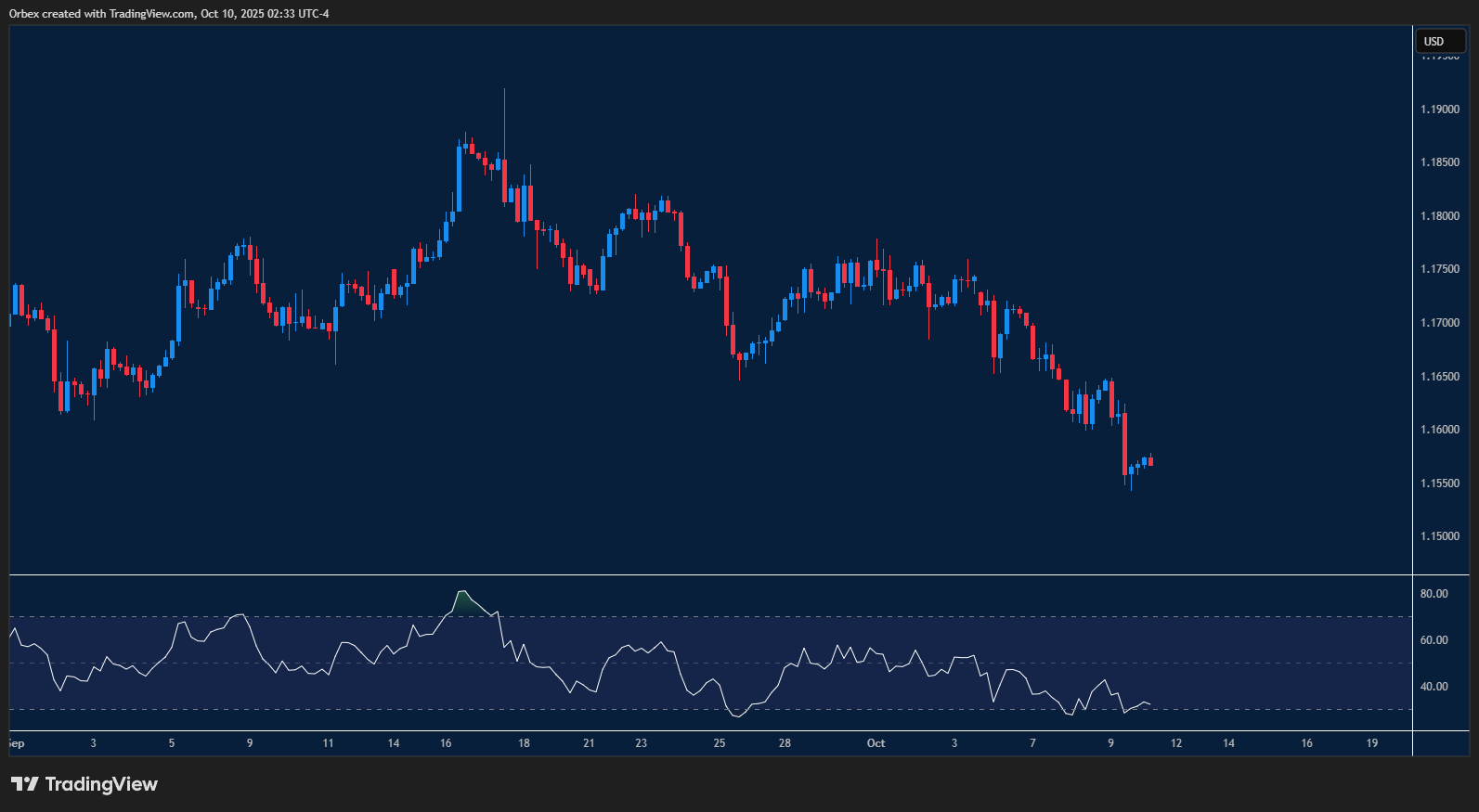Screen dimensions: 1479x812
Task: Open the USD currency selector
Action: 1439,41
